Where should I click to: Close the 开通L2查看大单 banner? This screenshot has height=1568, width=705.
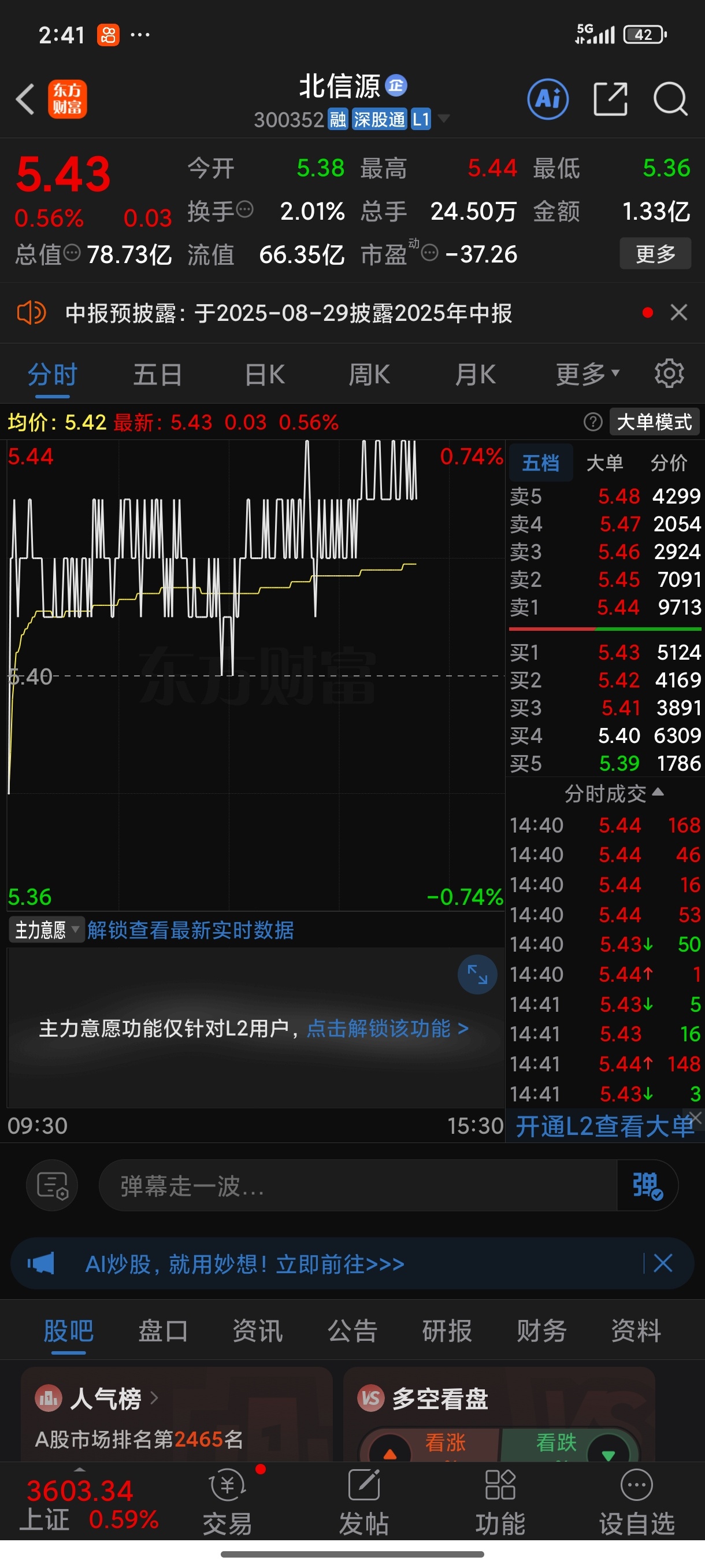[696, 1118]
